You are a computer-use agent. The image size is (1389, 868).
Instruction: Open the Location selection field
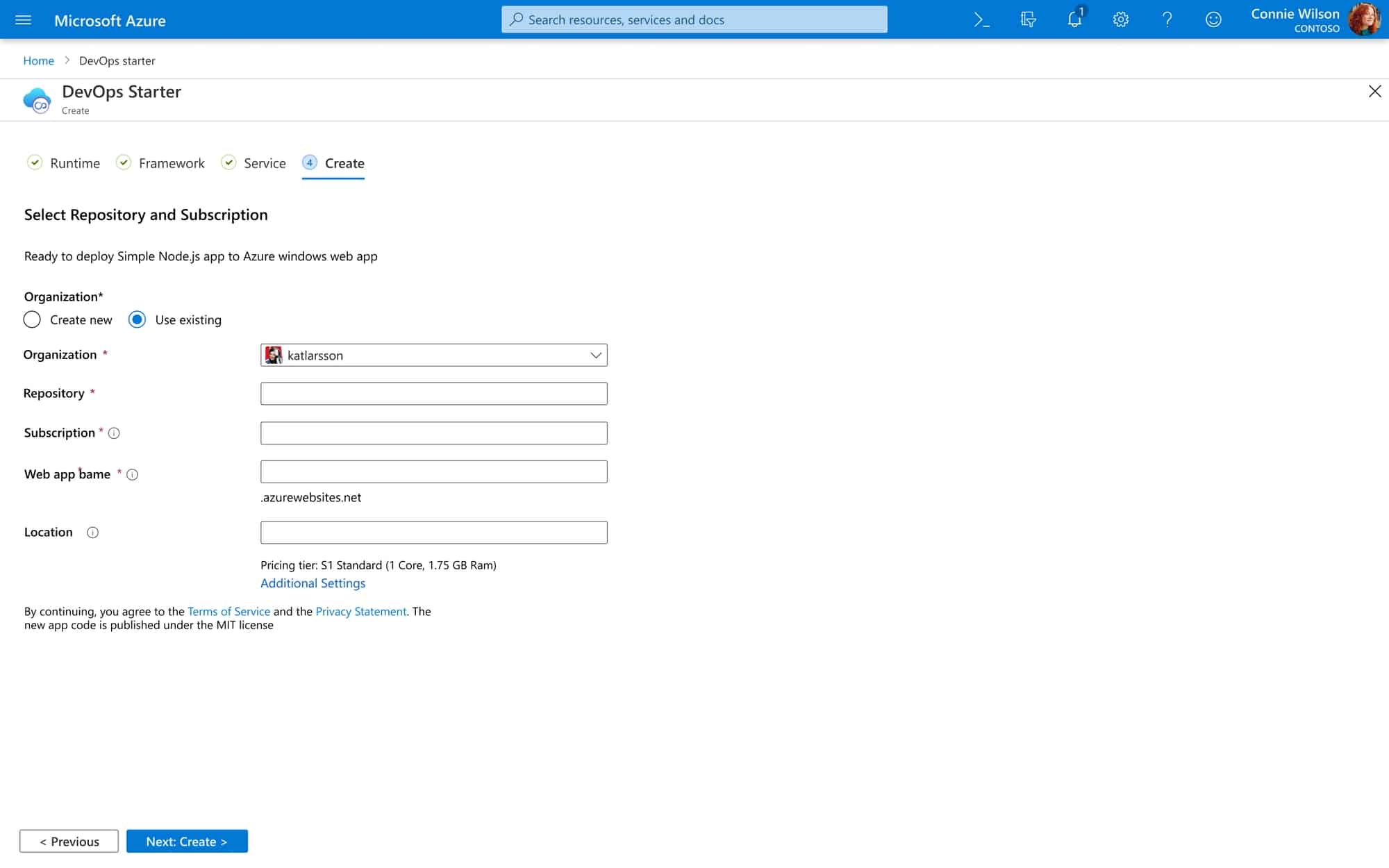[433, 532]
